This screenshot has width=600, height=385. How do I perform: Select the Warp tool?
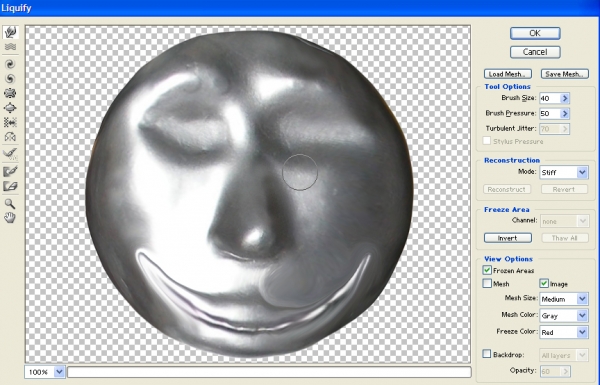[10, 32]
